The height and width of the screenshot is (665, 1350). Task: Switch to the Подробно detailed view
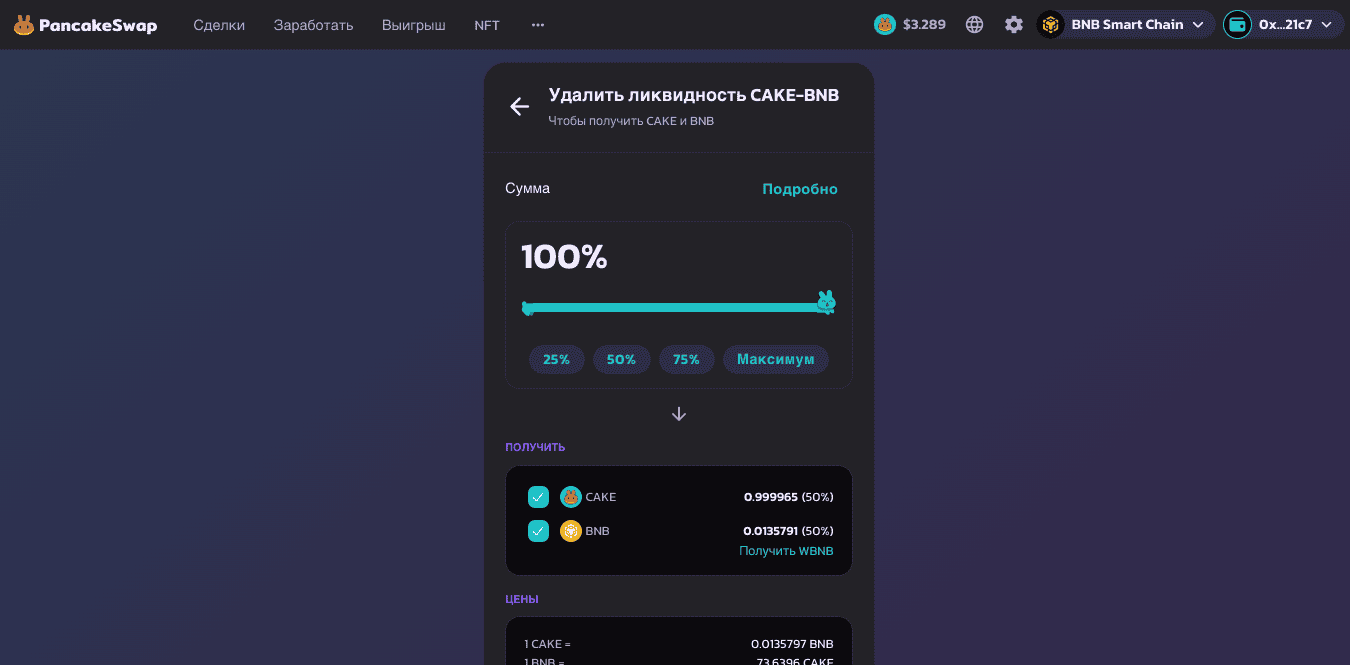pos(800,189)
